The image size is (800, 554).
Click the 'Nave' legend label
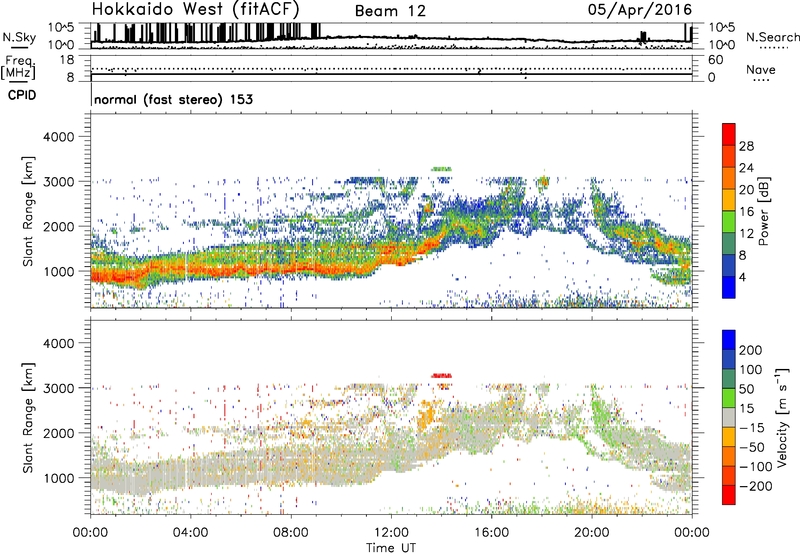761,69
